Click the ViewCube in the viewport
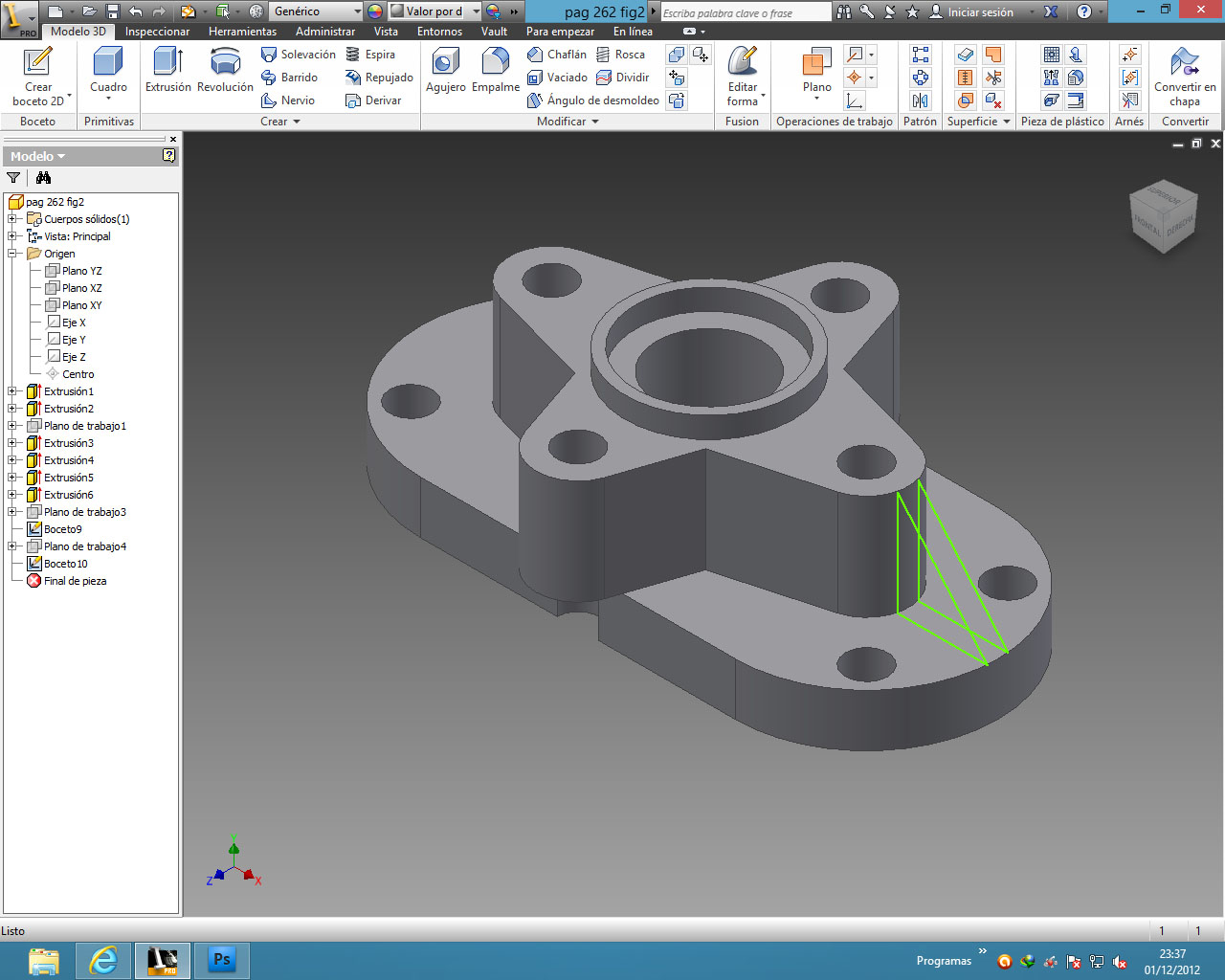1225x980 pixels. pyautogui.click(x=1163, y=217)
